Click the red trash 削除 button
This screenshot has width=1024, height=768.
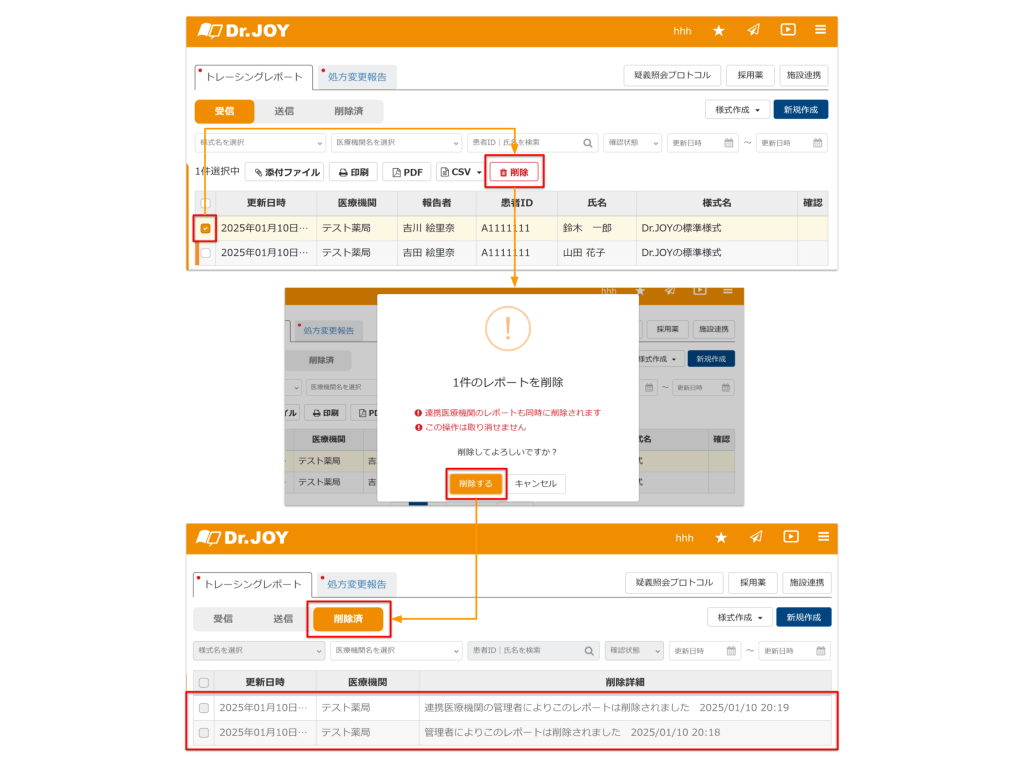point(514,172)
